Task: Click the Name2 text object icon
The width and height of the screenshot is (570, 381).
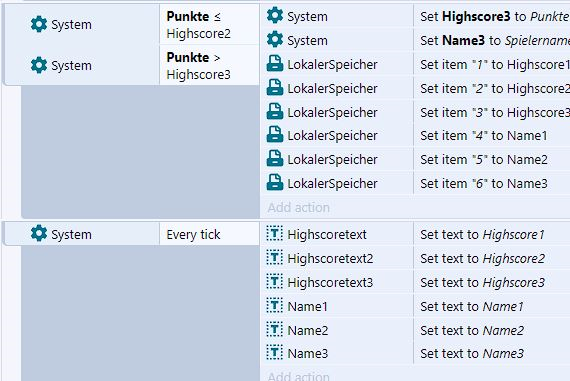Action: tap(274, 330)
